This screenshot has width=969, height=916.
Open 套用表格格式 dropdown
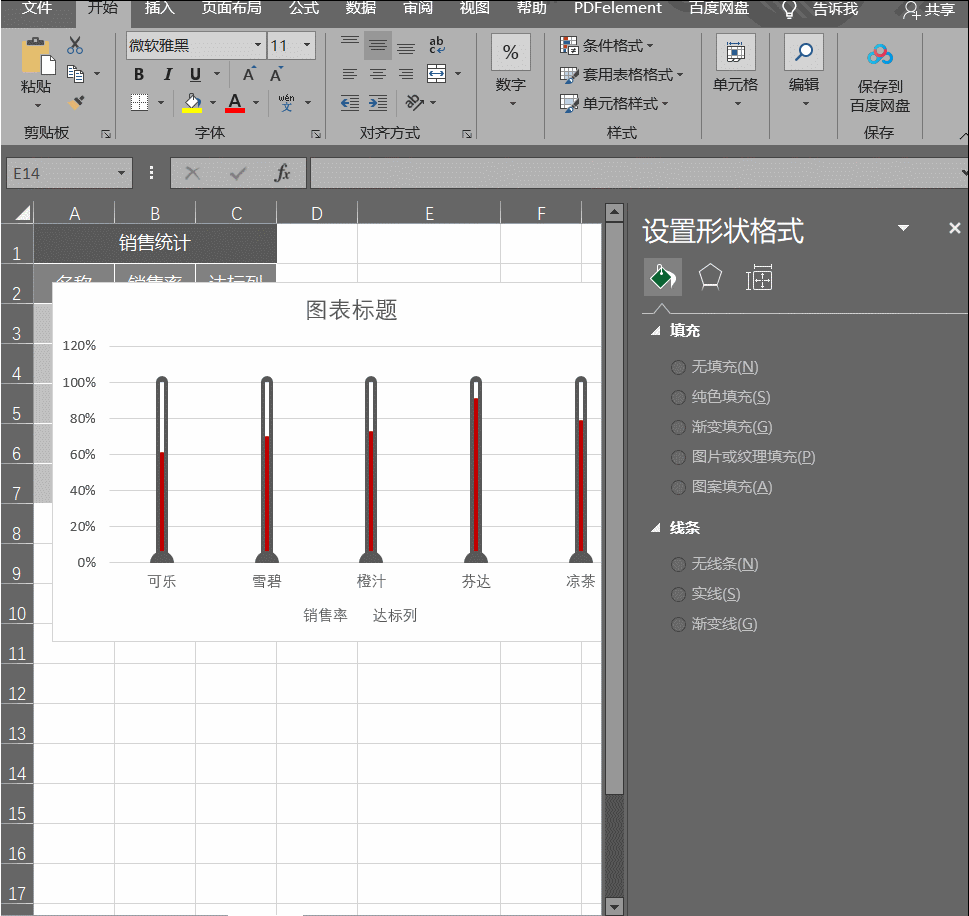[x=621, y=75]
